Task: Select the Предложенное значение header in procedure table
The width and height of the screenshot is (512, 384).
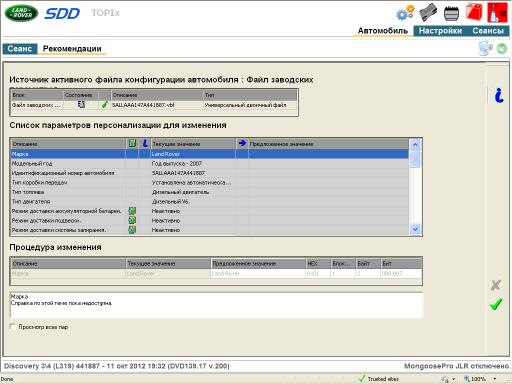Action: pos(258,264)
